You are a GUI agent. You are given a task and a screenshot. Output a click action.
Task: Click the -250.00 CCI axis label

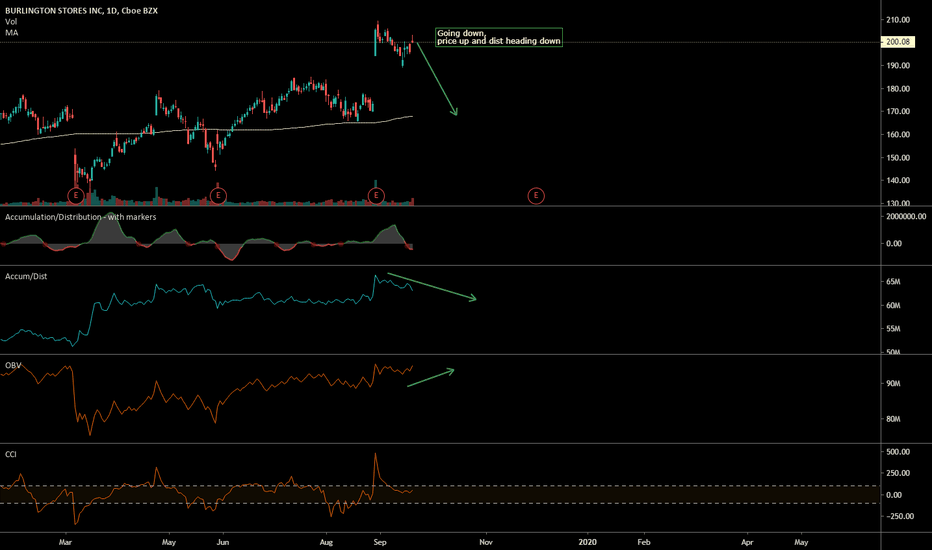tap(900, 516)
